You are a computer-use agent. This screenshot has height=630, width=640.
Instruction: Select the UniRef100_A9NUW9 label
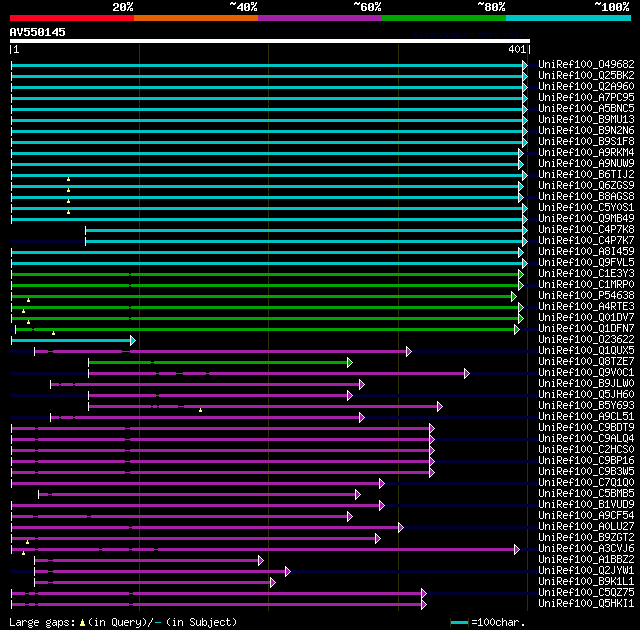586,163
